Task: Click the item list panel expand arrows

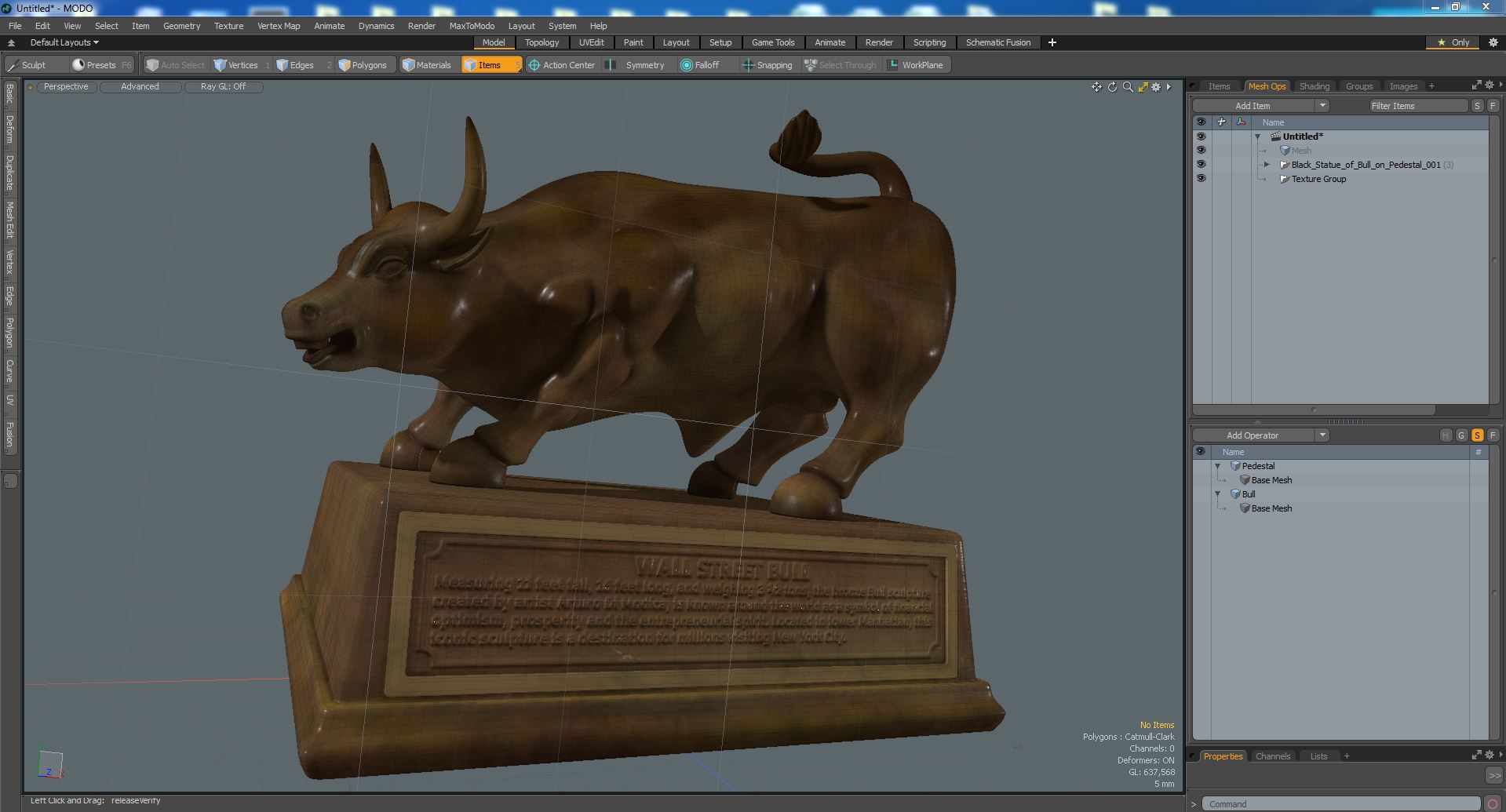Action: pos(1476,86)
